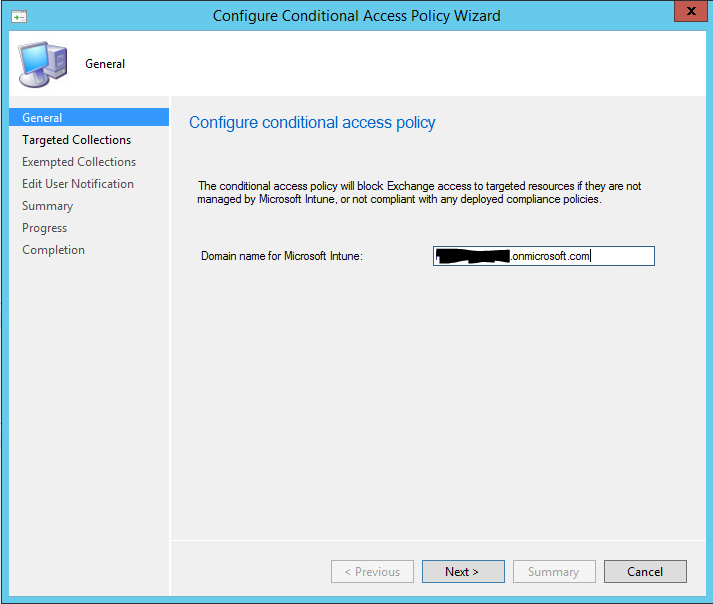The image size is (713, 604).
Task: Click the Next > button
Action: tap(463, 571)
